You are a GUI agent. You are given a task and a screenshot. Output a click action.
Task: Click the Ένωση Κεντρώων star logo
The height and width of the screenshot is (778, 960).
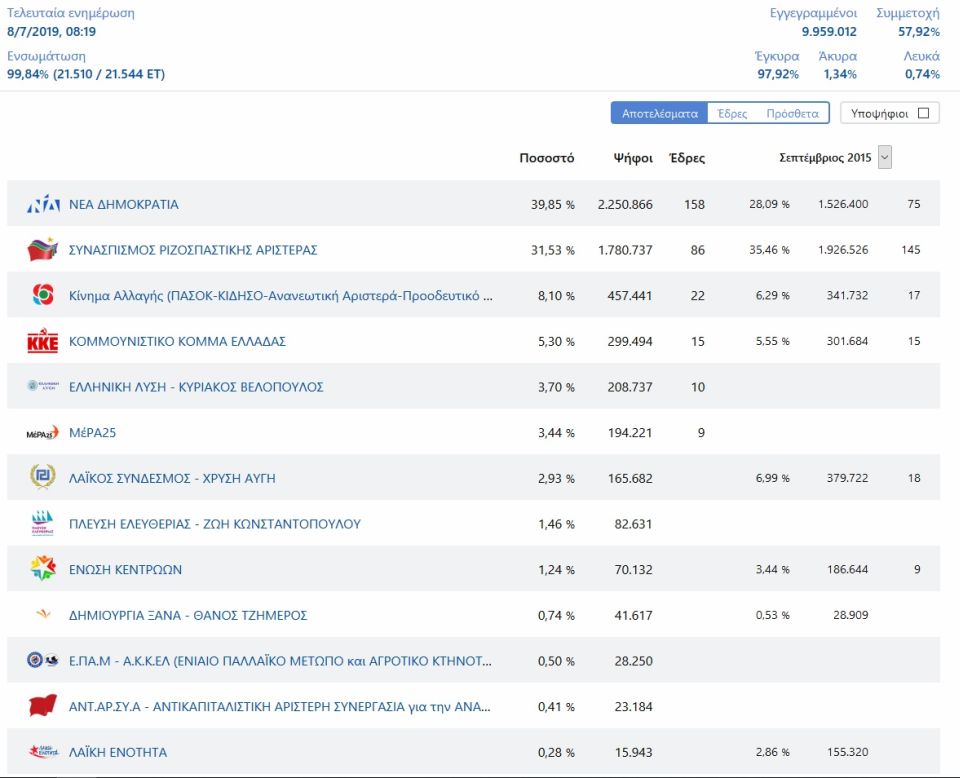coord(43,568)
